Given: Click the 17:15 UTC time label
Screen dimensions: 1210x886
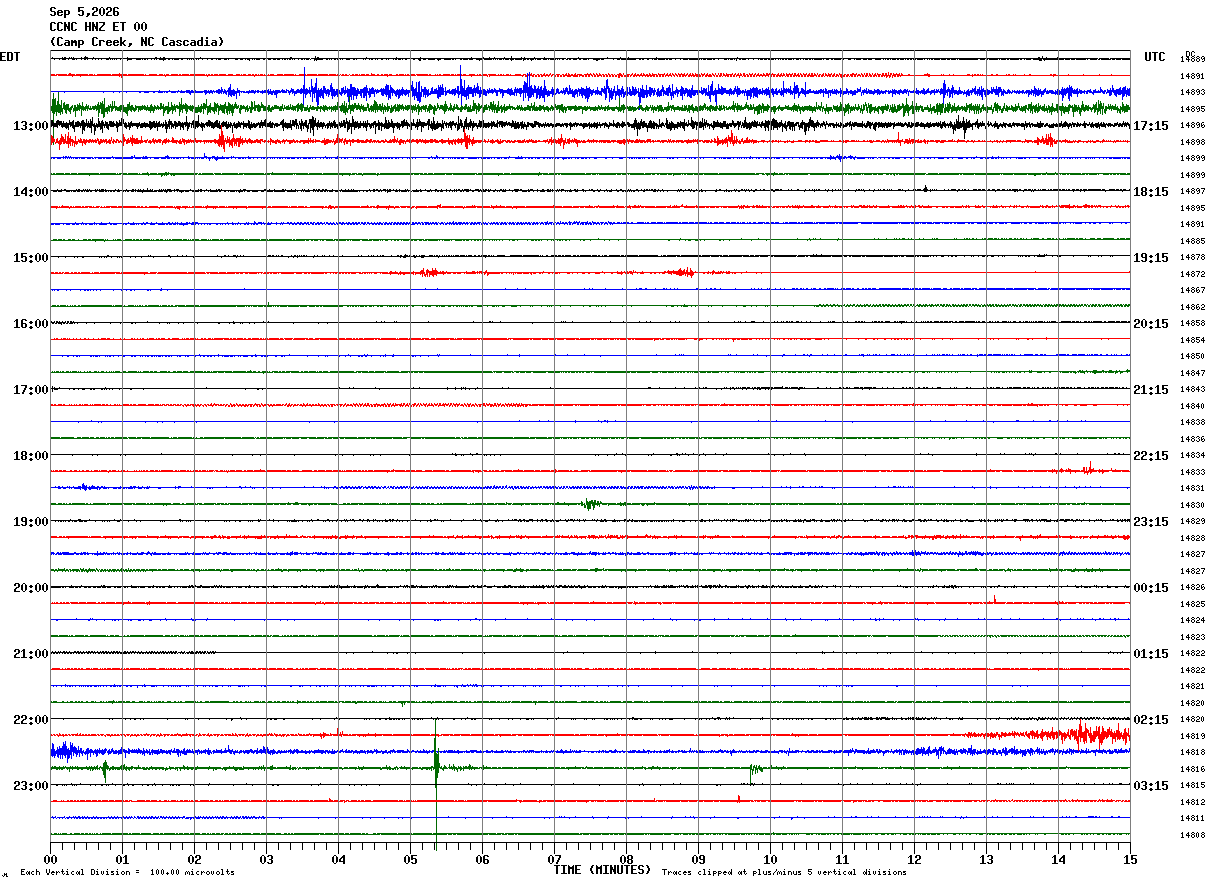Looking at the screenshot, I should 1152,126.
